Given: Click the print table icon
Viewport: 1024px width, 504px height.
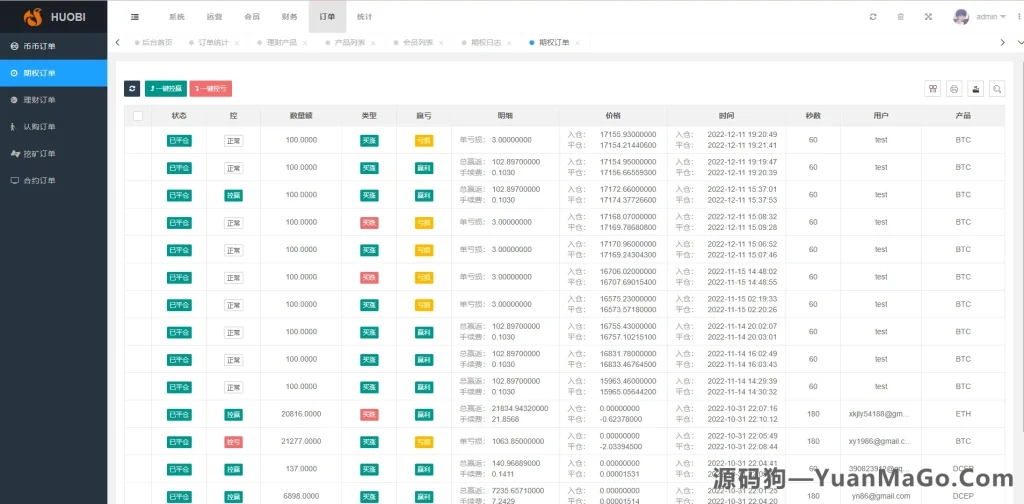Looking at the screenshot, I should coord(954,89).
